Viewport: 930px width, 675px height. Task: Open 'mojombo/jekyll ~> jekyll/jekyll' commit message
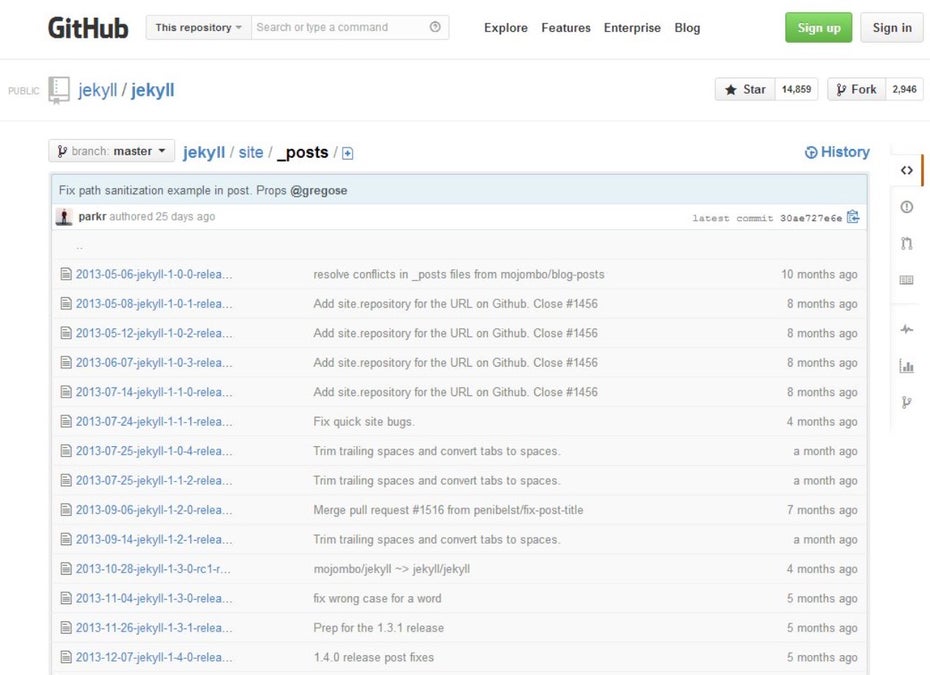pyautogui.click(x=391, y=569)
